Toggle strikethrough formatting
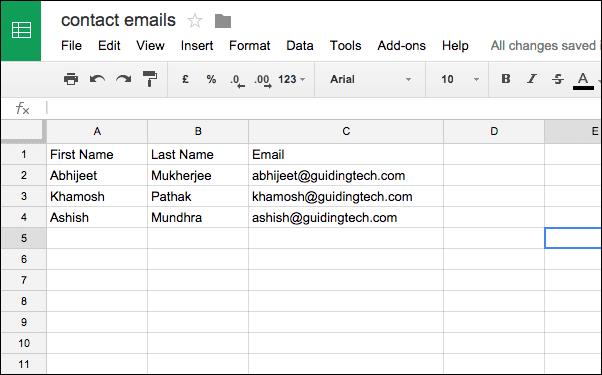This screenshot has width=602, height=375. pos(557,79)
